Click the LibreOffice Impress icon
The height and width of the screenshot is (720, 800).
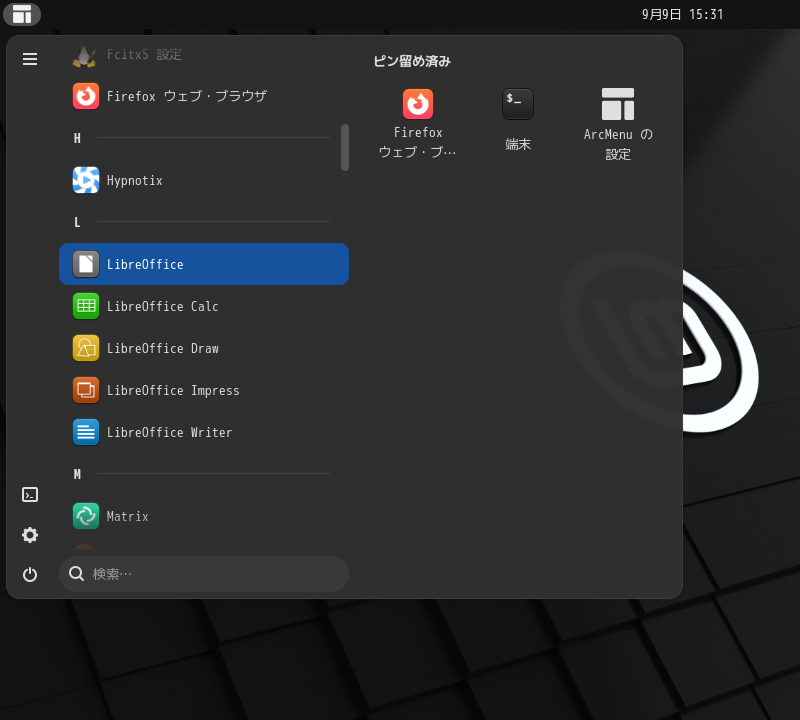(x=86, y=390)
